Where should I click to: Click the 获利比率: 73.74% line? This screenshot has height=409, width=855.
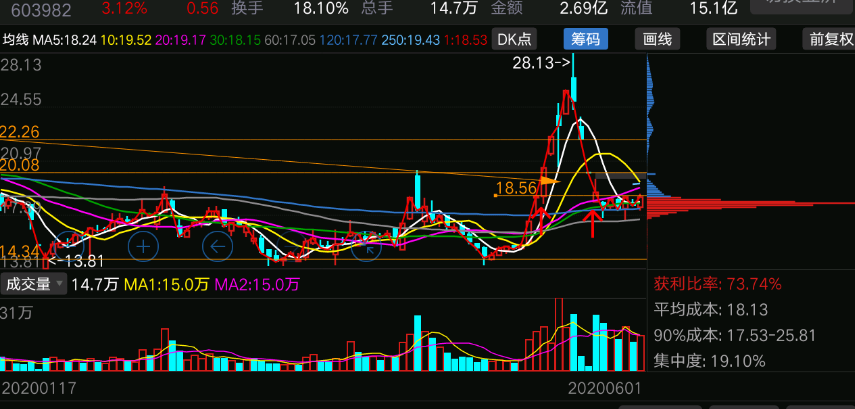click(x=718, y=284)
